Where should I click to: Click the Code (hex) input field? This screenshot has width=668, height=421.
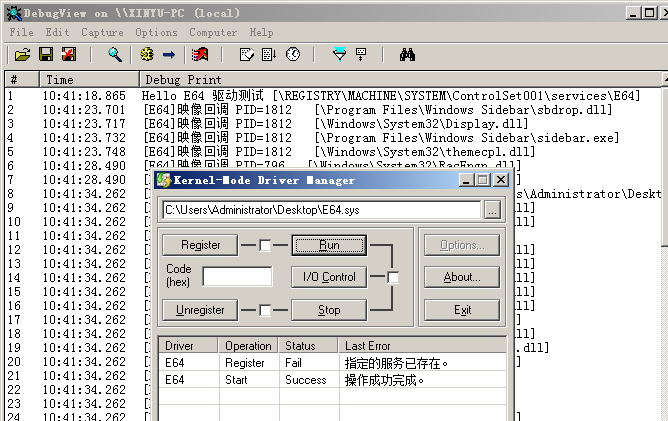point(237,277)
